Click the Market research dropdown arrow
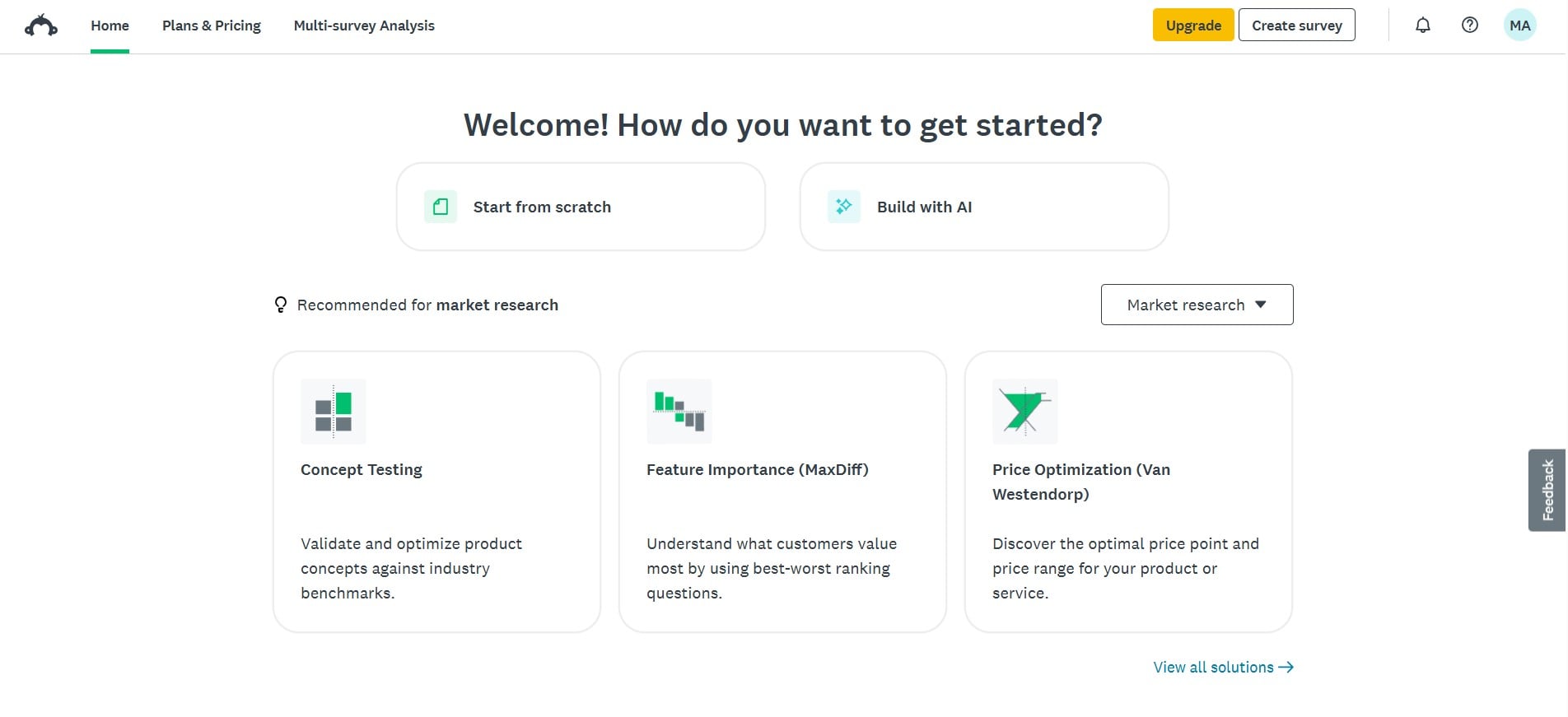The width and height of the screenshot is (1568, 717). (x=1261, y=305)
